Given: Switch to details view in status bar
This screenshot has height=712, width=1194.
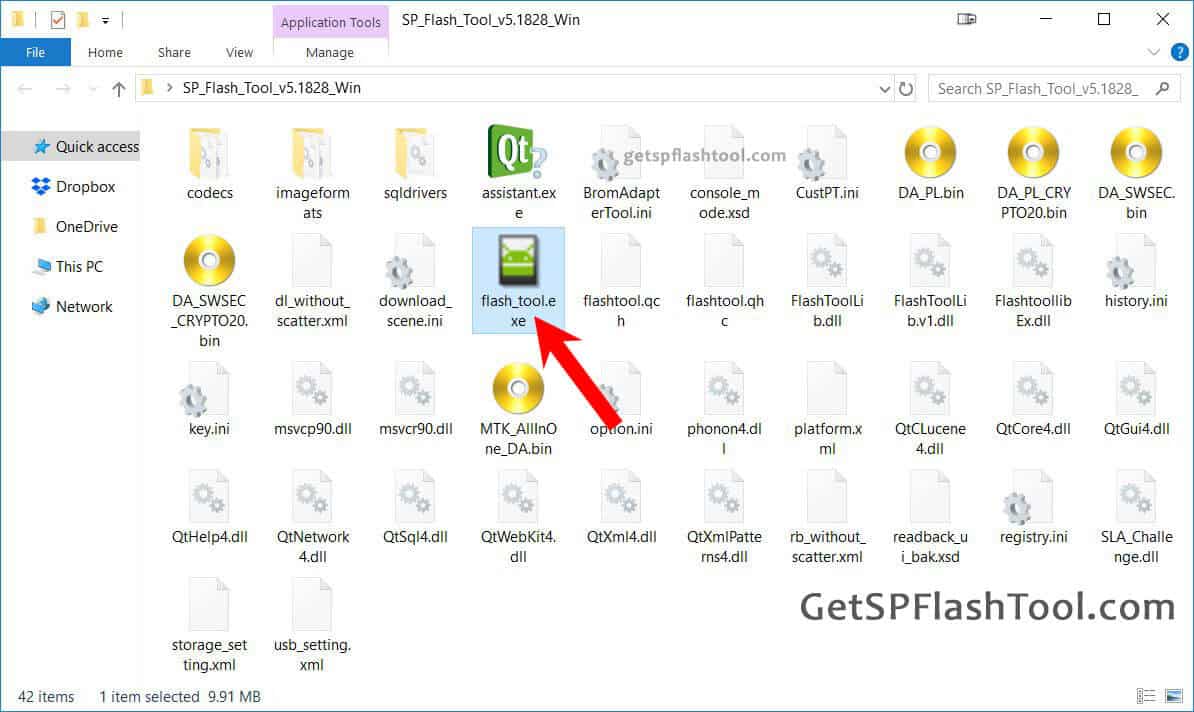Looking at the screenshot, I should click(1145, 696).
